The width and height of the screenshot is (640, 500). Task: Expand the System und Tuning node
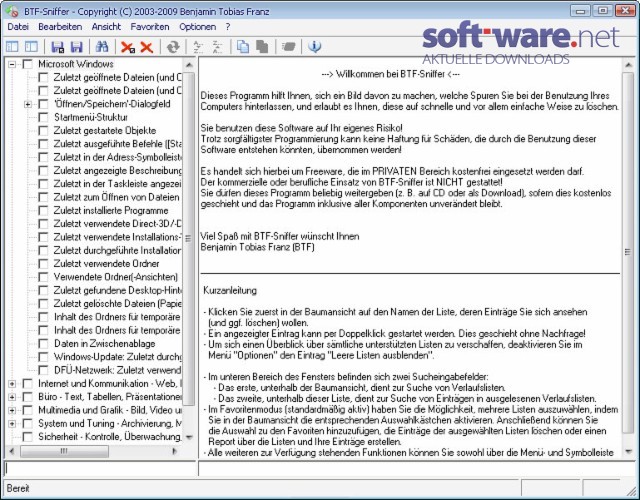point(12,424)
